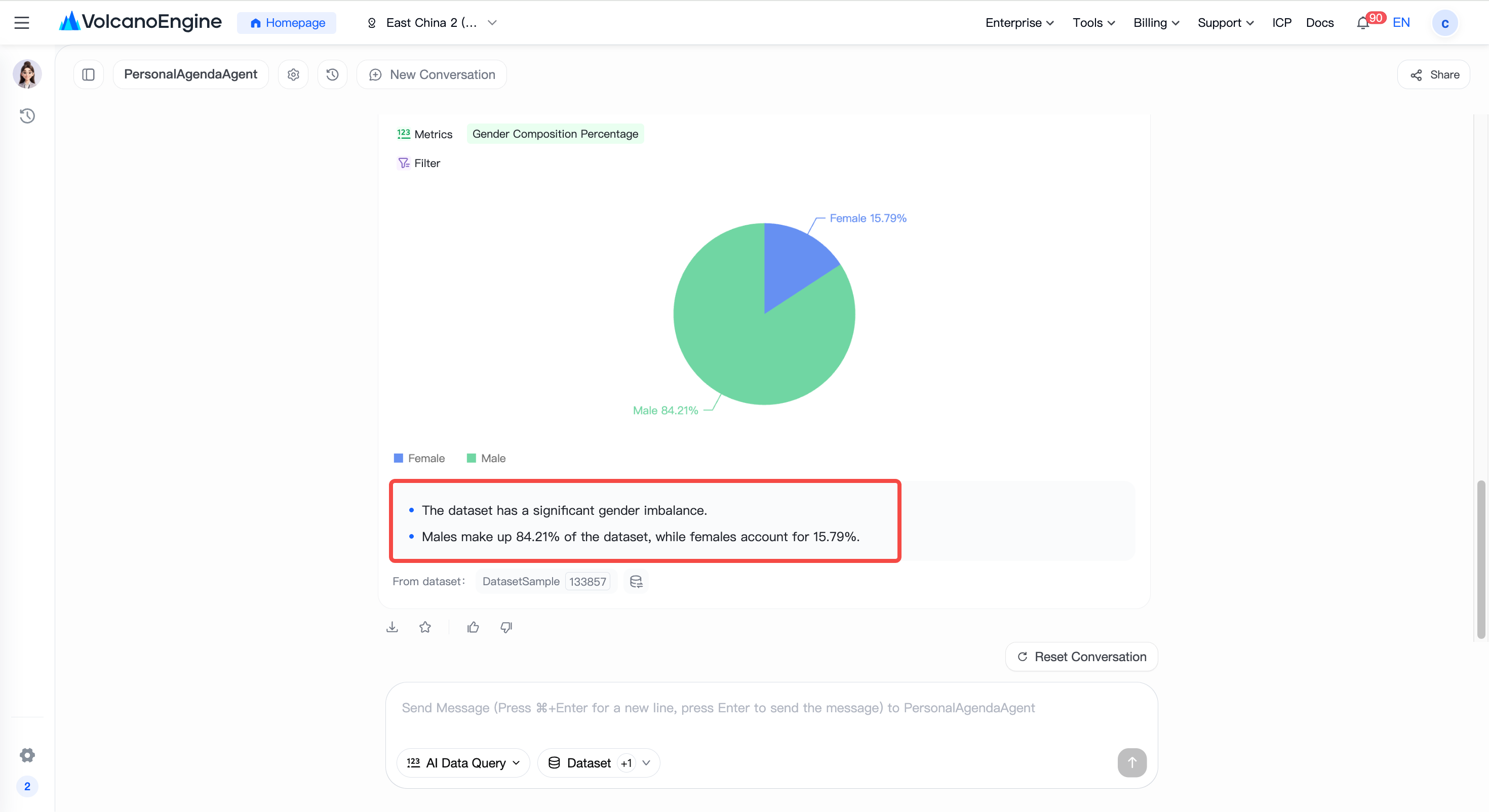The image size is (1489, 812).
Task: Click the Gender Composition Percentage metric tag
Action: (555, 134)
